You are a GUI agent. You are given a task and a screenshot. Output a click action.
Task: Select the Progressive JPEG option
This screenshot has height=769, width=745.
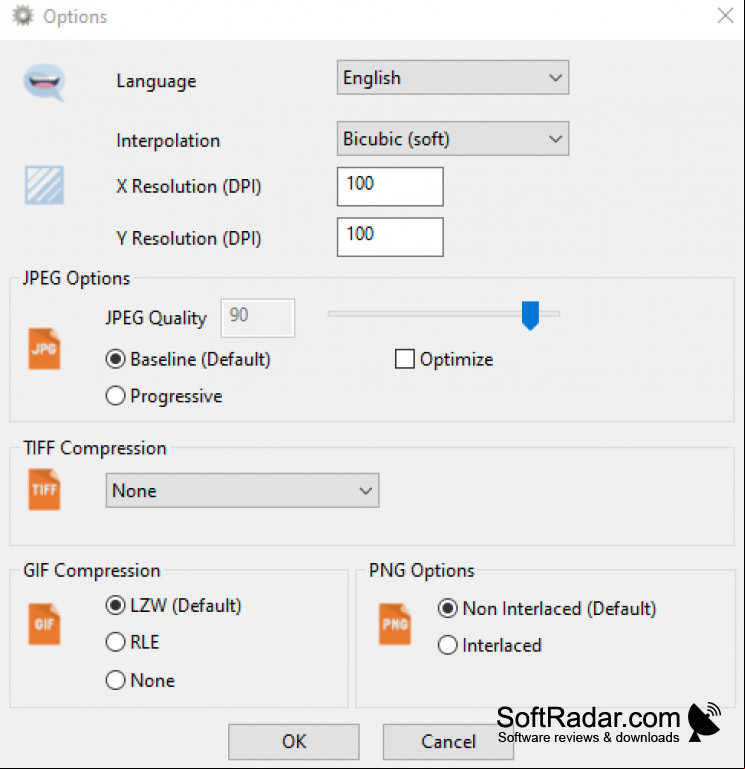(x=164, y=396)
